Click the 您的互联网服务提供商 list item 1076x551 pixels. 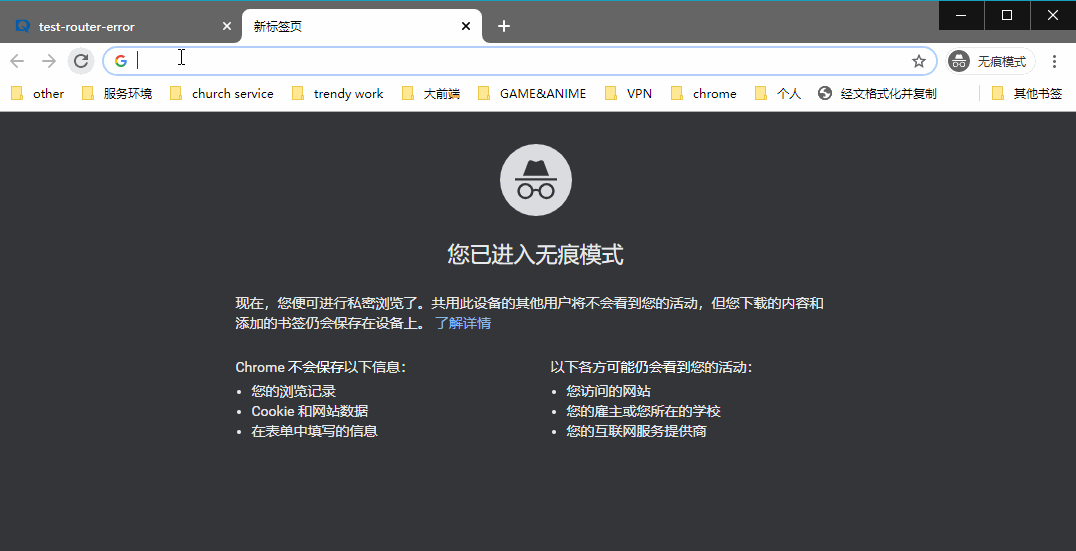pyautogui.click(x=636, y=431)
